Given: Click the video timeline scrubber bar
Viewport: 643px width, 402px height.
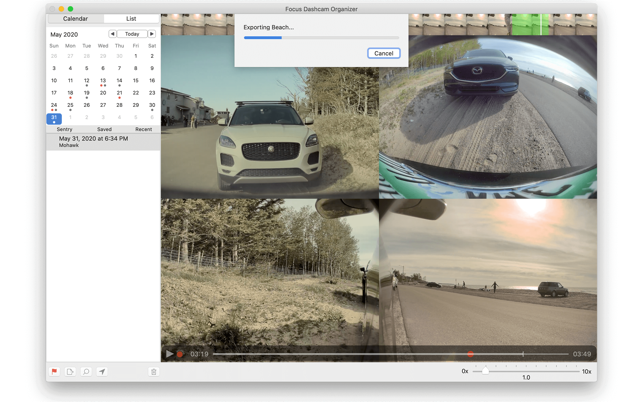Looking at the screenshot, I should [x=390, y=354].
